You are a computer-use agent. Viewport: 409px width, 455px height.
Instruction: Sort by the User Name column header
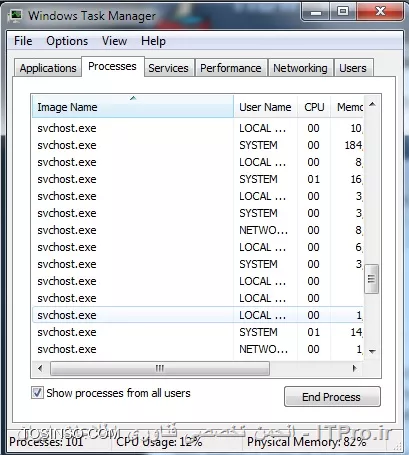[265, 107]
